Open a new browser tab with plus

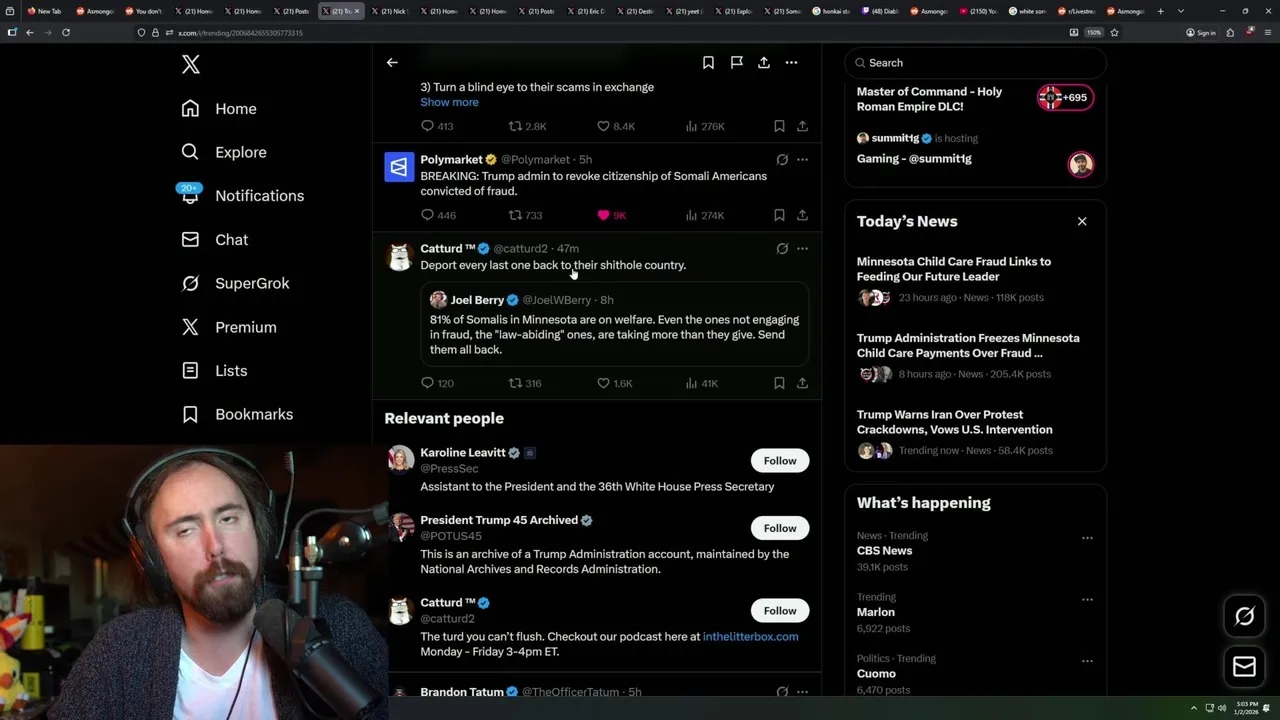pos(1160,11)
